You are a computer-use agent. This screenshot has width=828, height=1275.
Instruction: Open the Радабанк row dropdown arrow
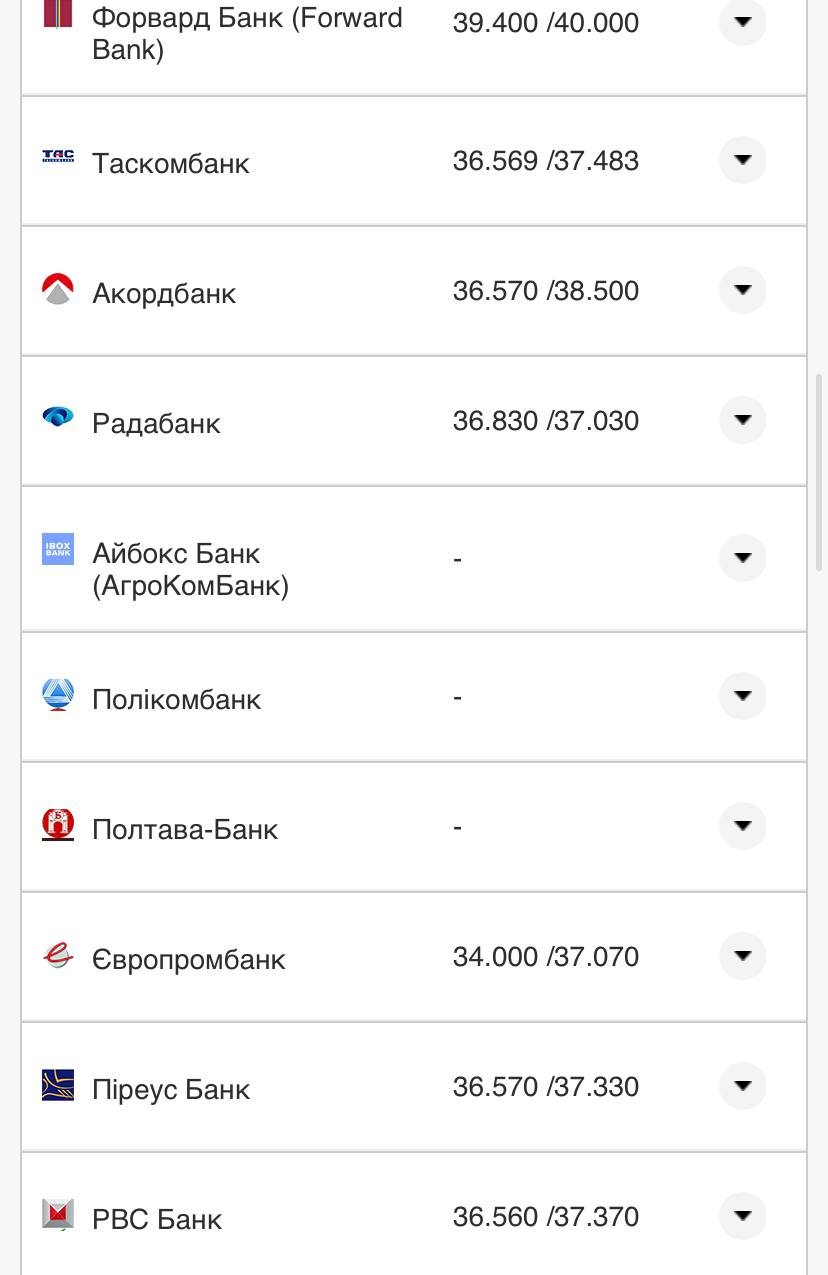click(742, 420)
